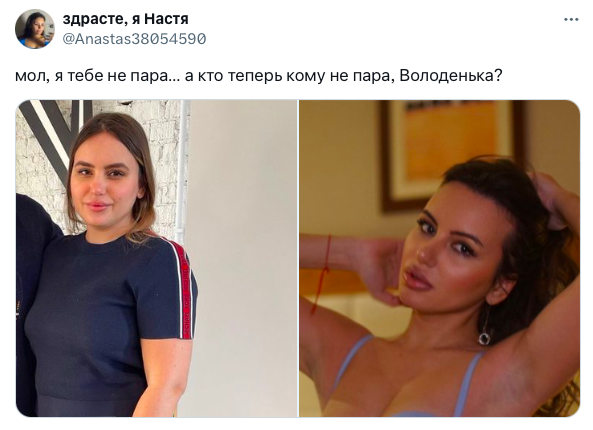Open the right attached photo
This screenshot has height=430, width=593.
(439, 258)
